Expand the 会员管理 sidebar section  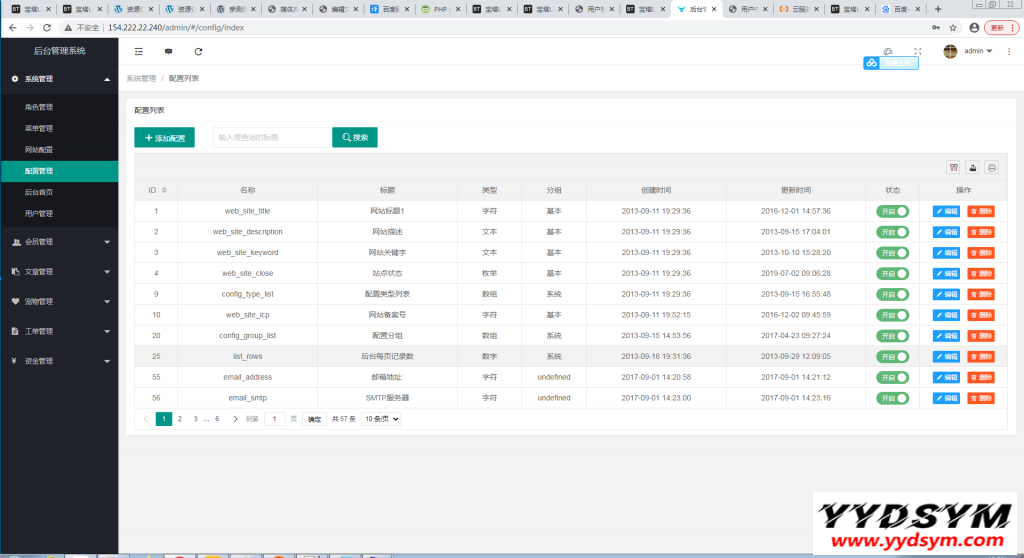(x=60, y=242)
